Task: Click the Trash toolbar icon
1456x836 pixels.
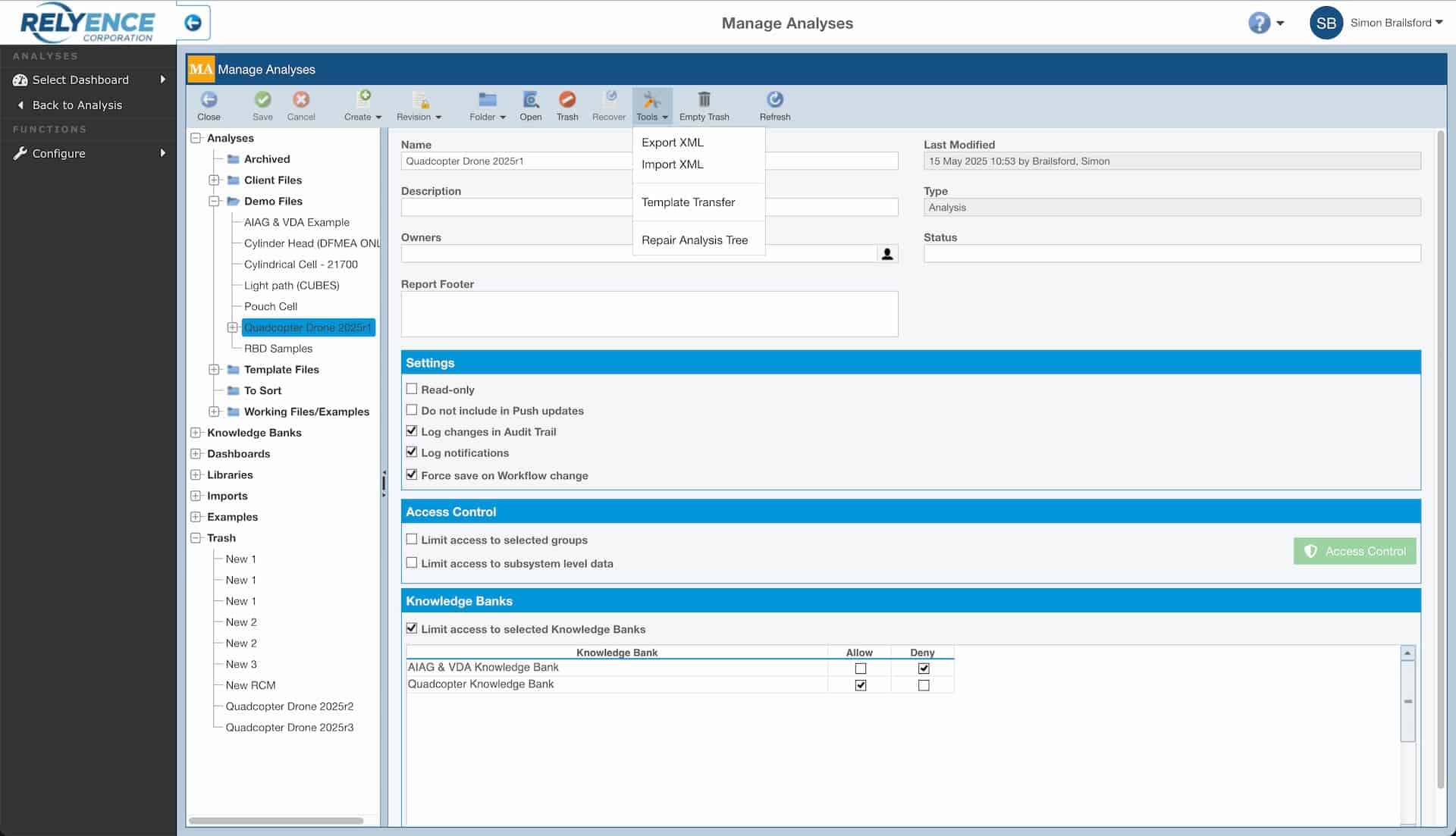Action: (566, 100)
